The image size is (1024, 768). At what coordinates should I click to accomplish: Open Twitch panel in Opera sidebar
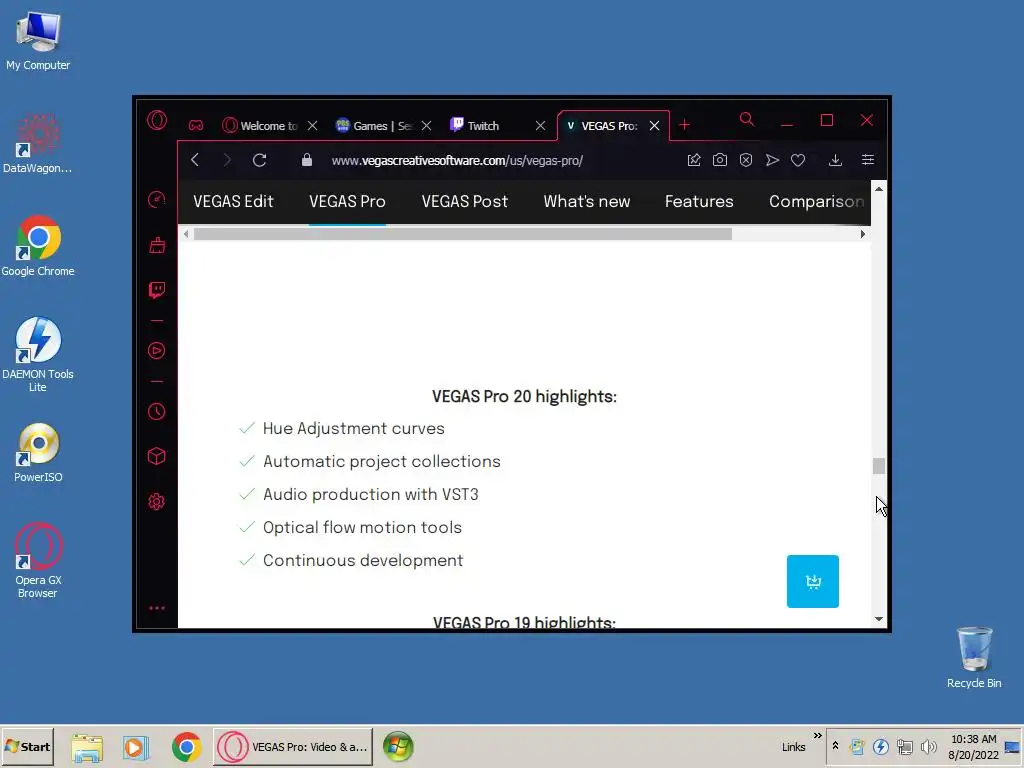(157, 290)
